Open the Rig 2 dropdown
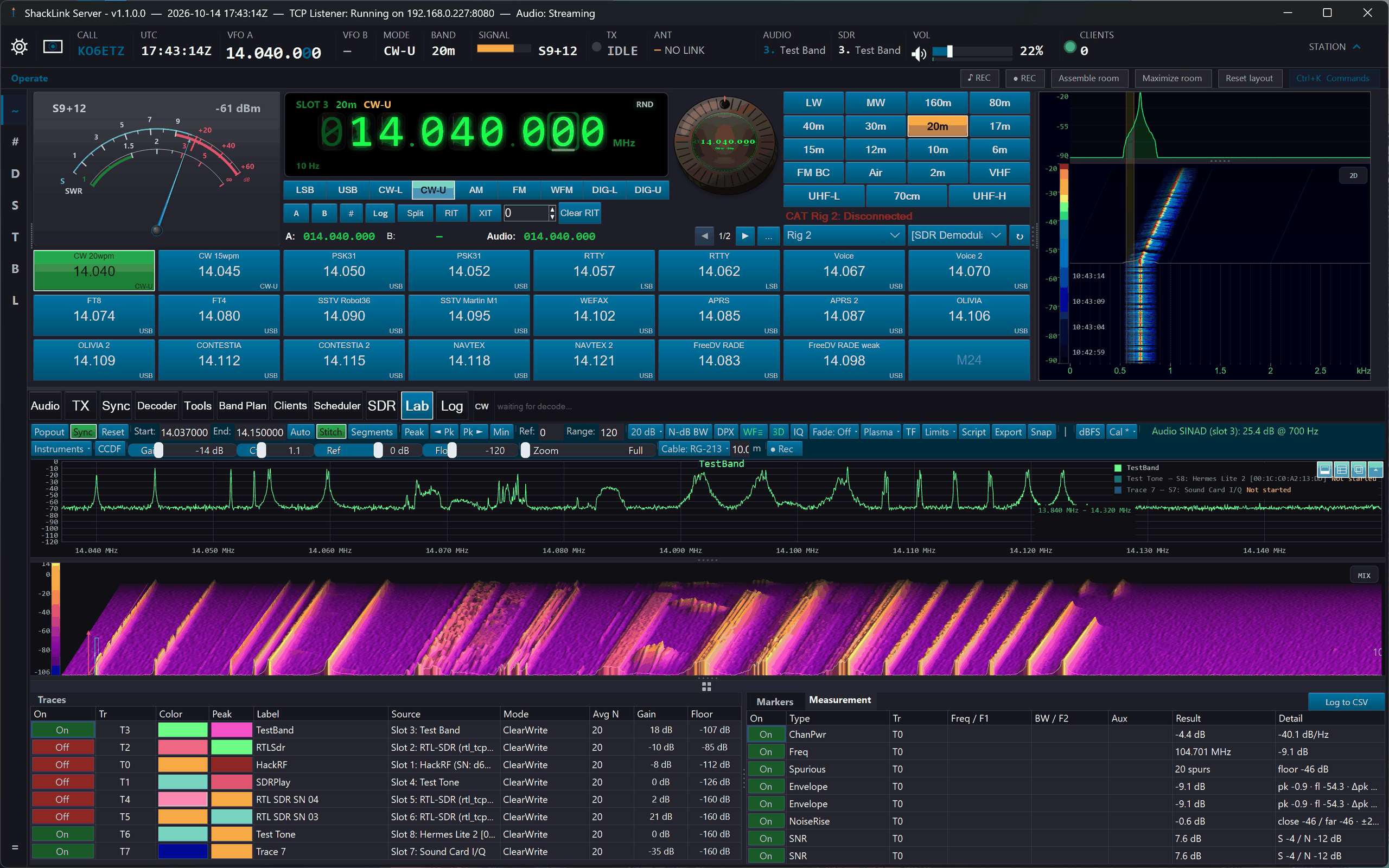This screenshot has width=1389, height=868. pyautogui.click(x=843, y=235)
